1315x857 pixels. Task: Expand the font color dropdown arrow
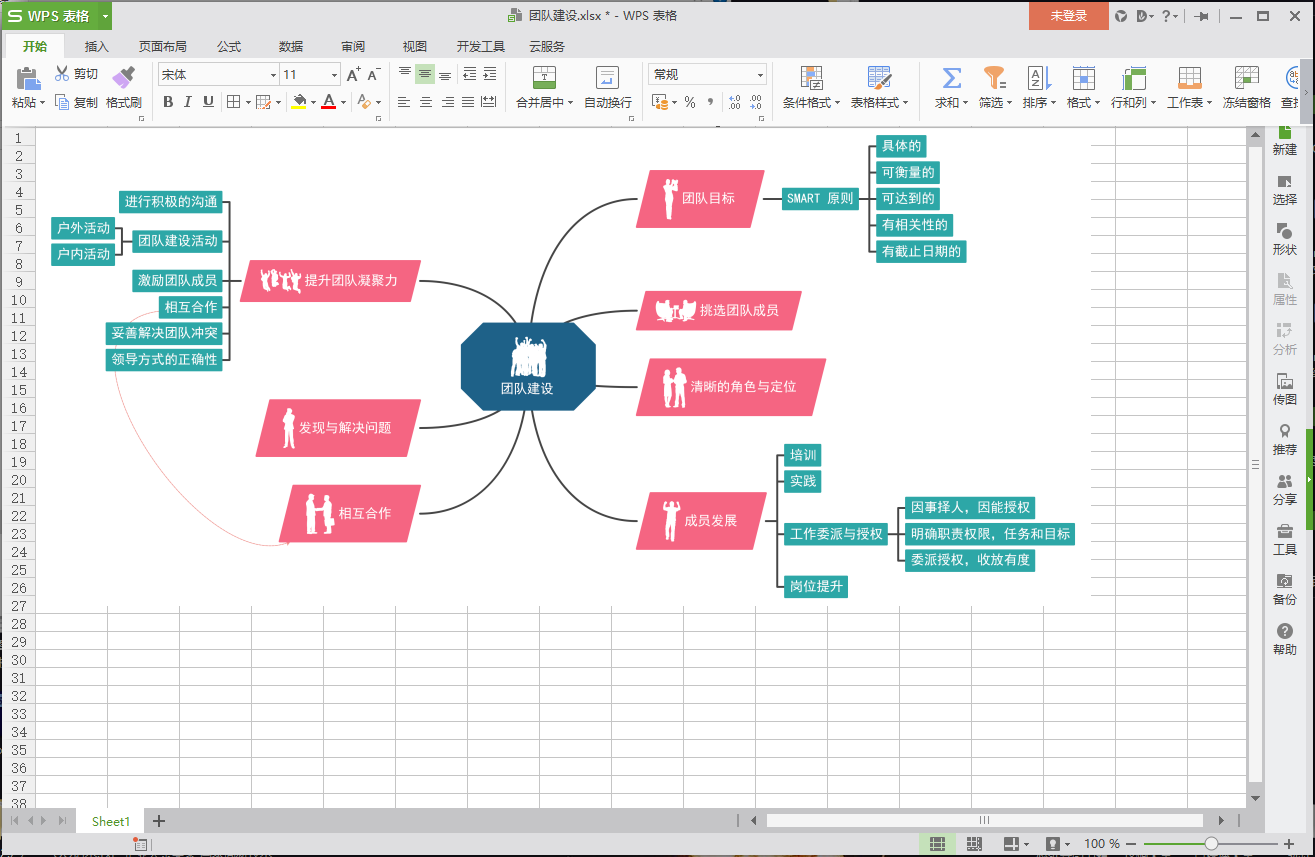pos(343,103)
